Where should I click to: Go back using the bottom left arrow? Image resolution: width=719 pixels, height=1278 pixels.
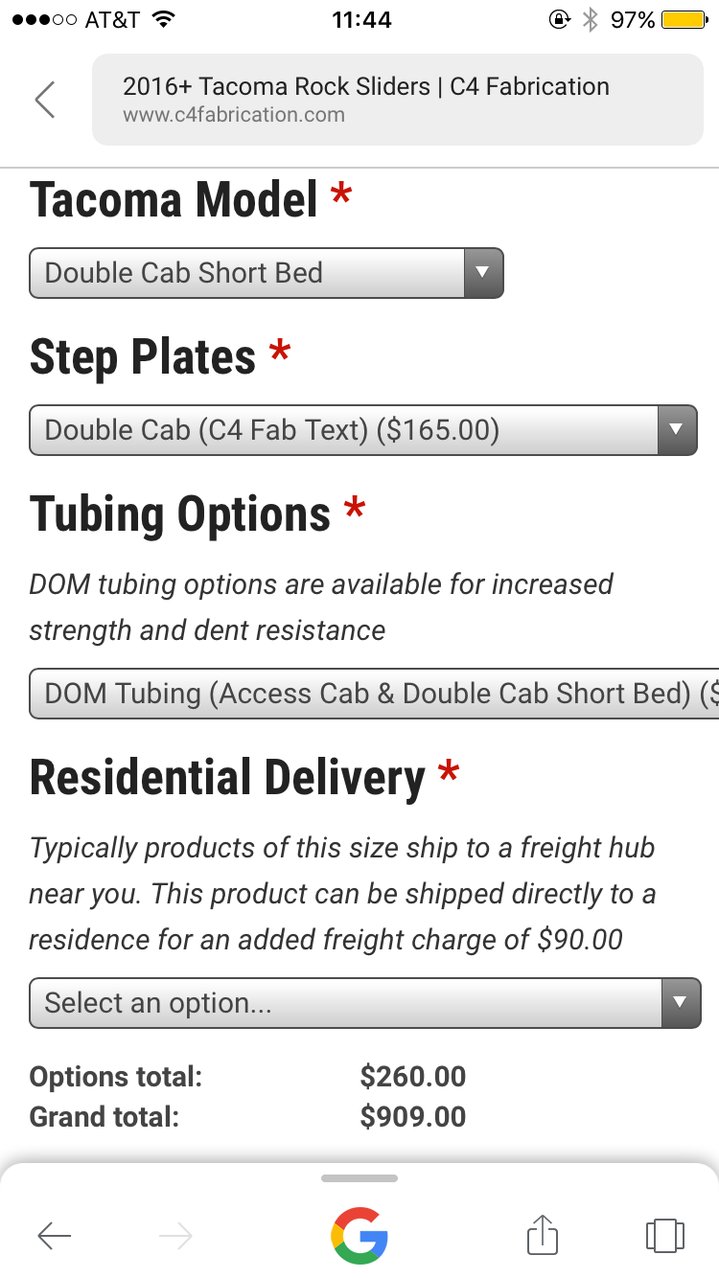[54, 1237]
